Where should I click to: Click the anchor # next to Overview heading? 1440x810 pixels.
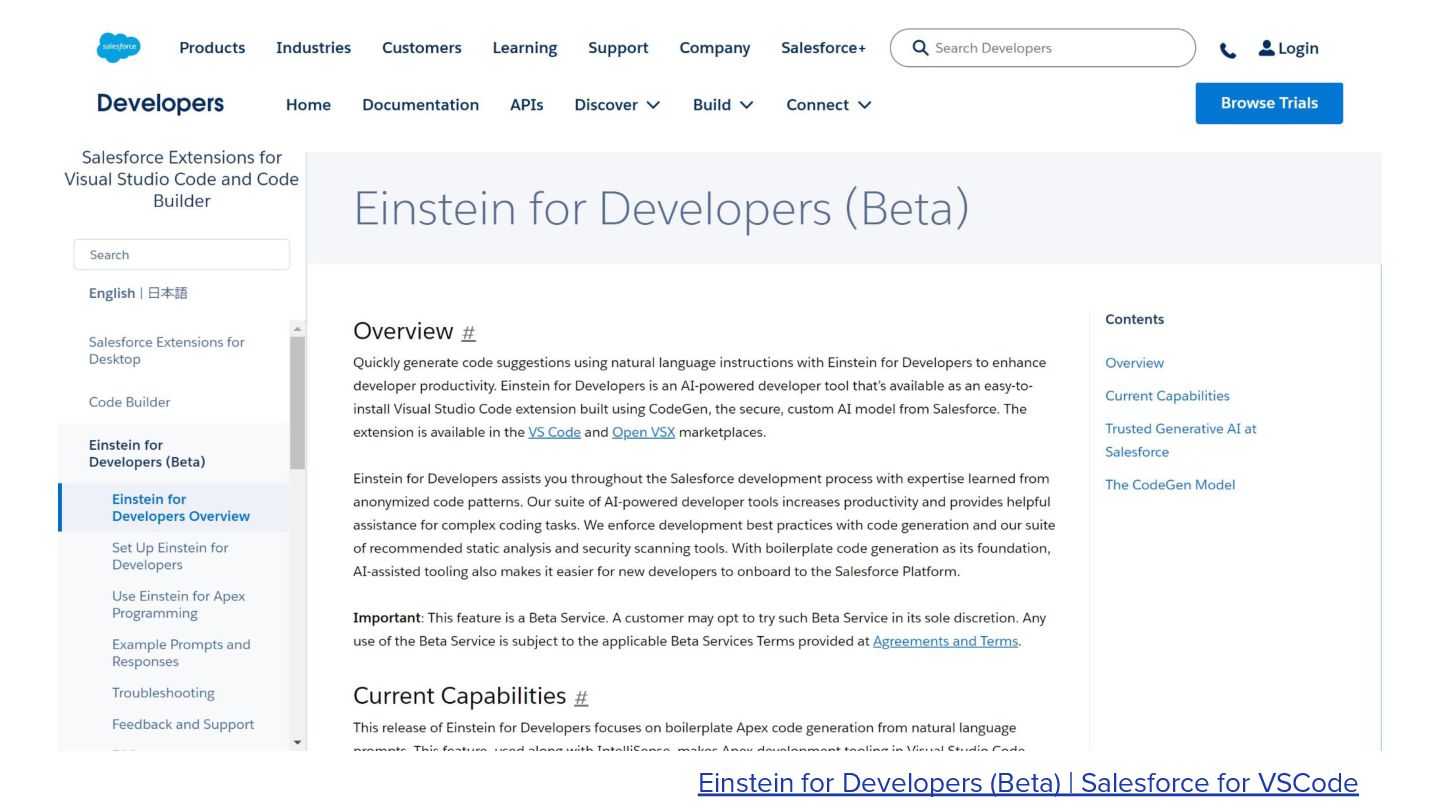468,333
